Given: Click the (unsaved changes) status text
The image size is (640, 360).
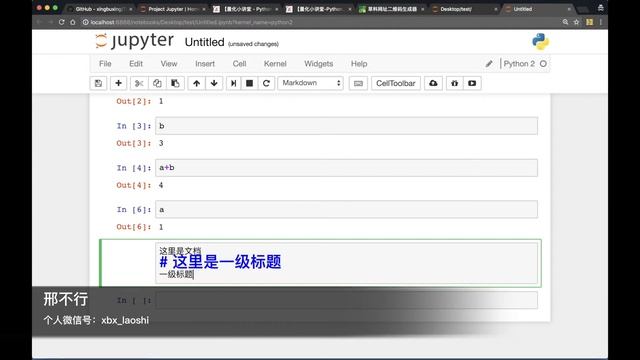Looking at the screenshot, I should click(253, 44).
